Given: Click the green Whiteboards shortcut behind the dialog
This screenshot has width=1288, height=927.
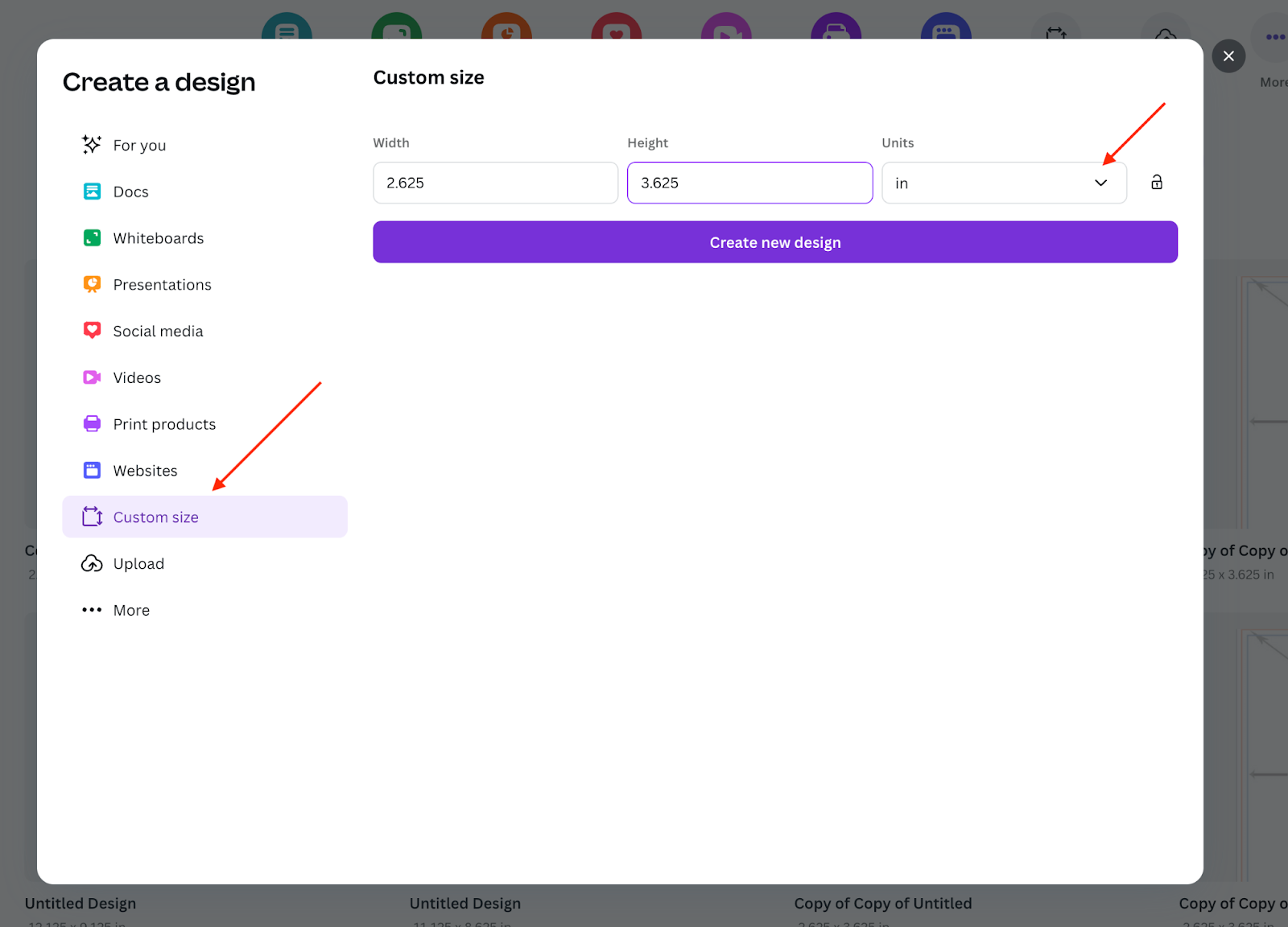Looking at the screenshot, I should 397,27.
